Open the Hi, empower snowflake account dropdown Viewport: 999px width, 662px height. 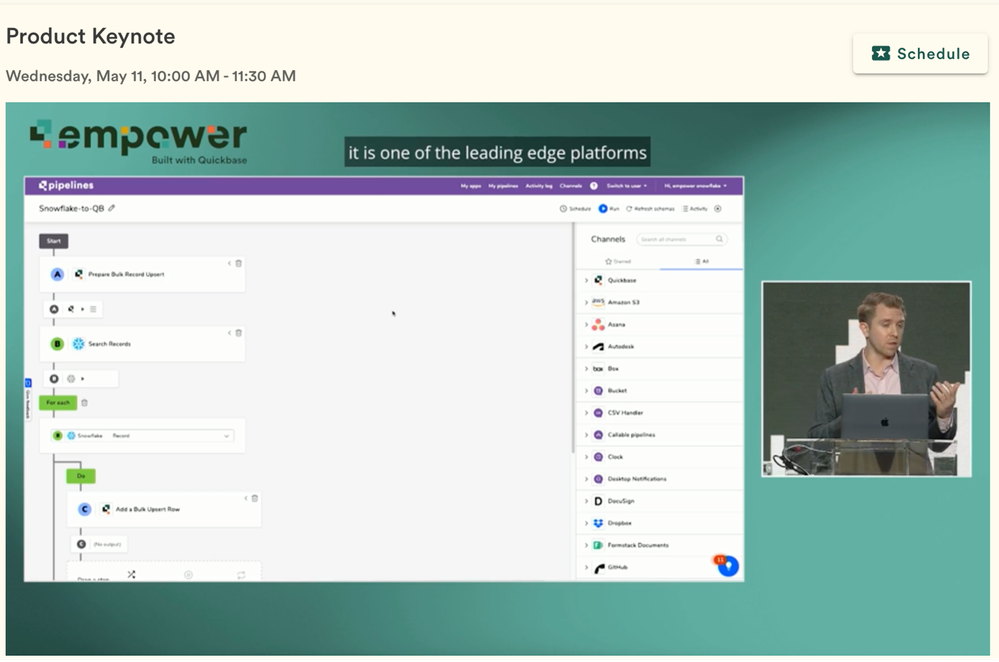(695, 186)
